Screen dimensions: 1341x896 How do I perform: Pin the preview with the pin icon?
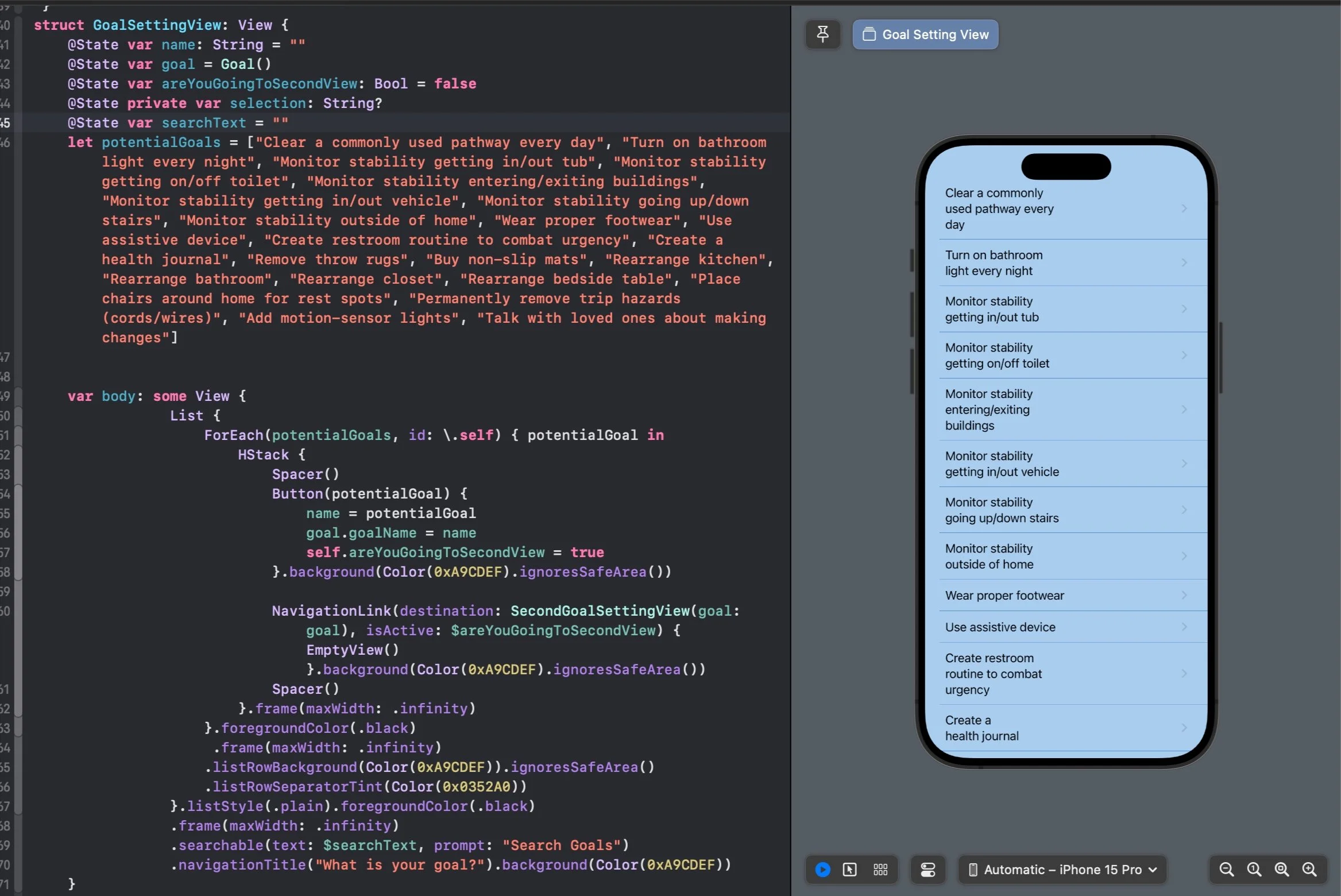(822, 34)
